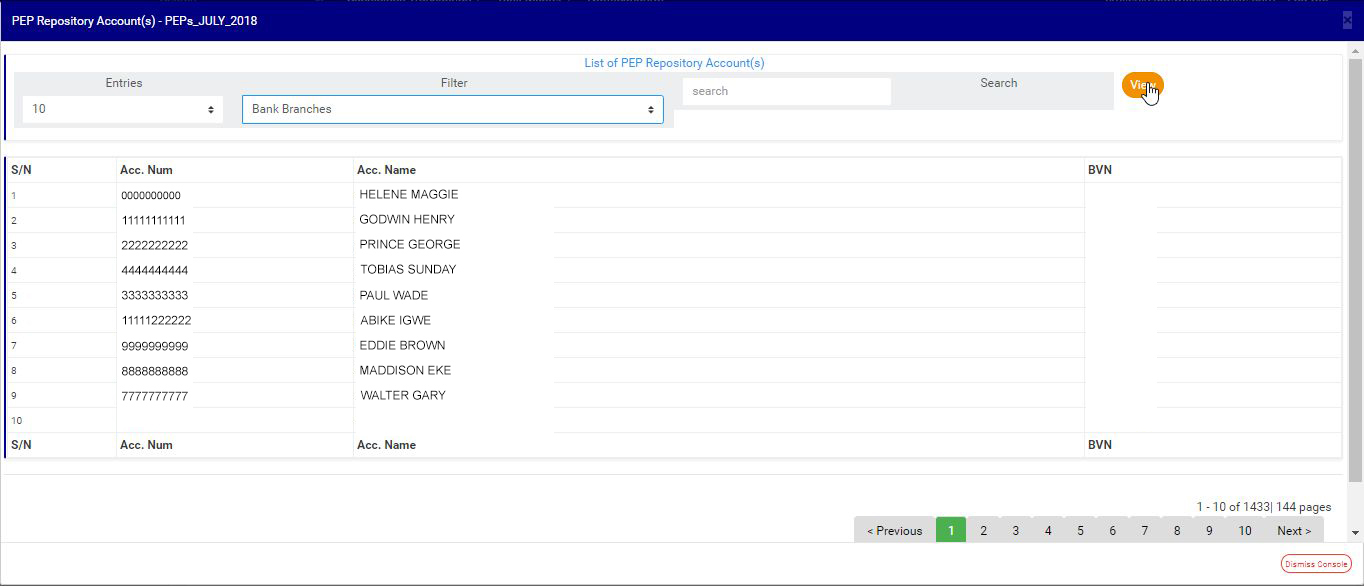Screen dimensions: 1364x586
Task: Select page 1 in pagination
Action: [950, 531]
